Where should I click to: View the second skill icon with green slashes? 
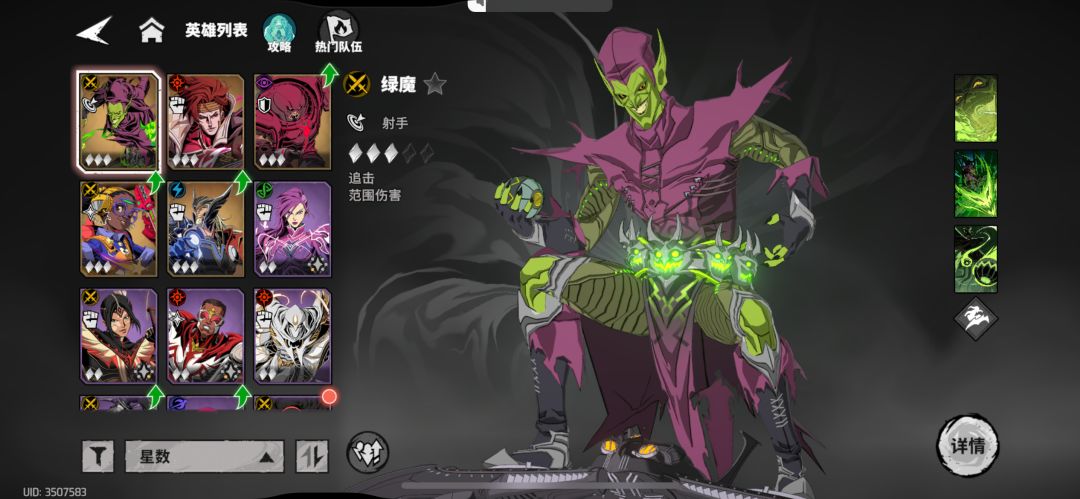pyautogui.click(x=975, y=184)
